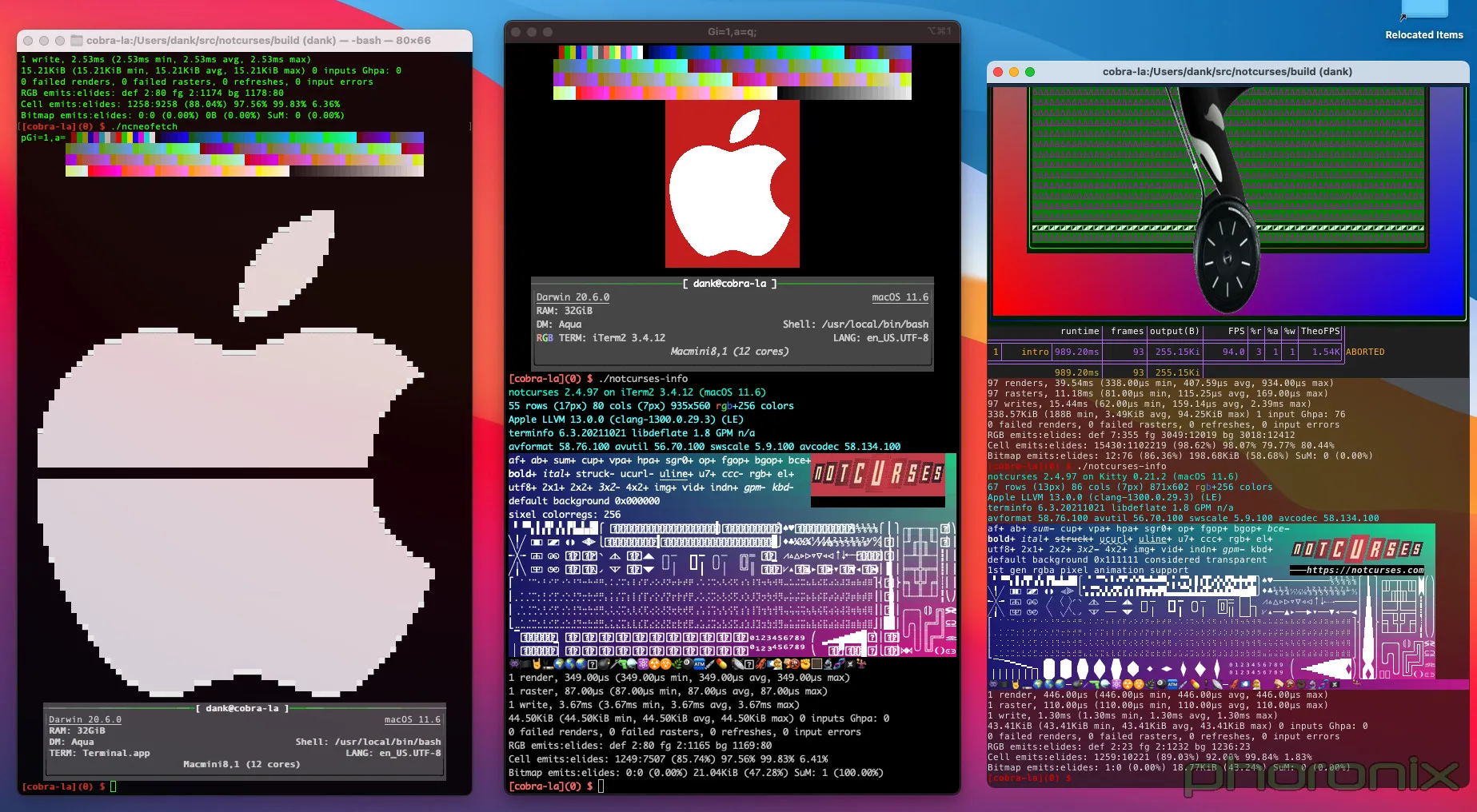Click '[ dank@cobra-la ]' header in the iTerm2 window
Screen dimensions: 1477x812
point(729,283)
